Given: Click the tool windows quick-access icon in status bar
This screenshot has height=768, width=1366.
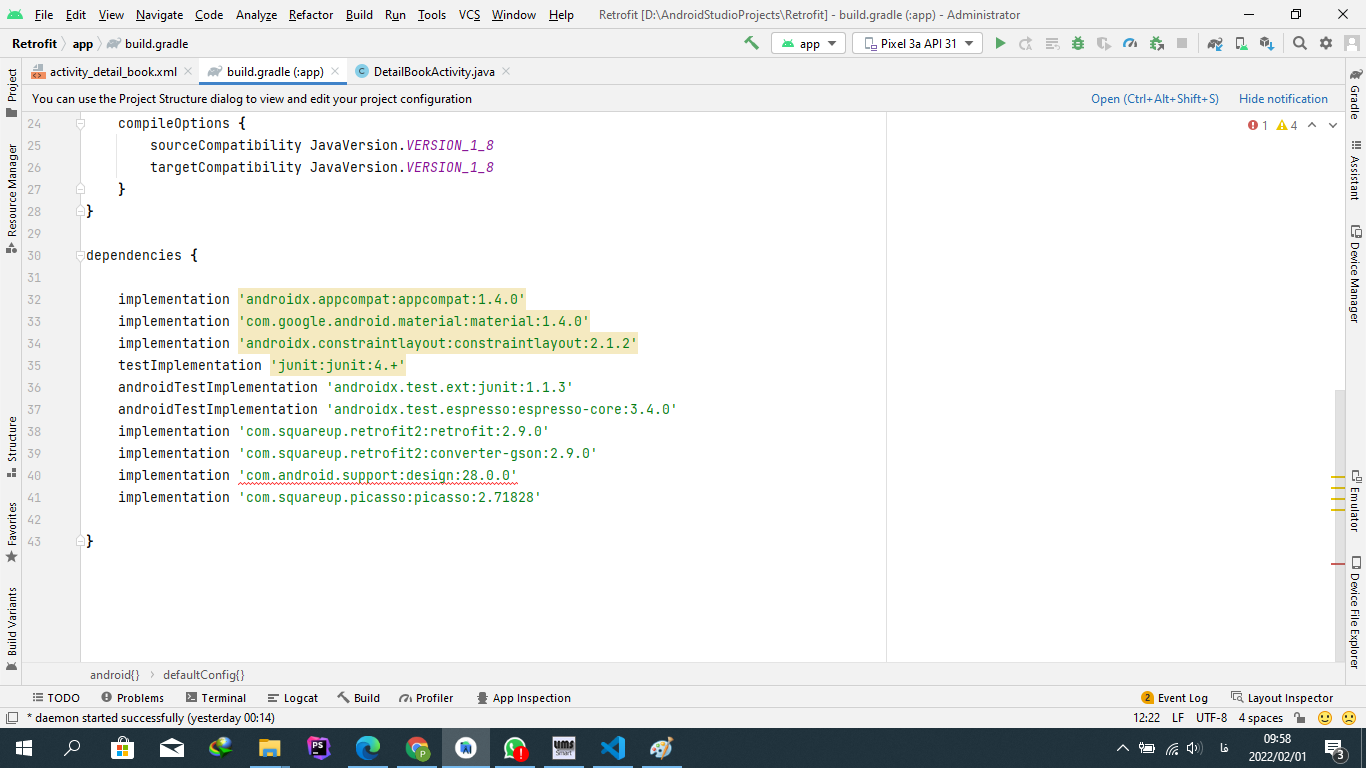Looking at the screenshot, I should pos(11,718).
